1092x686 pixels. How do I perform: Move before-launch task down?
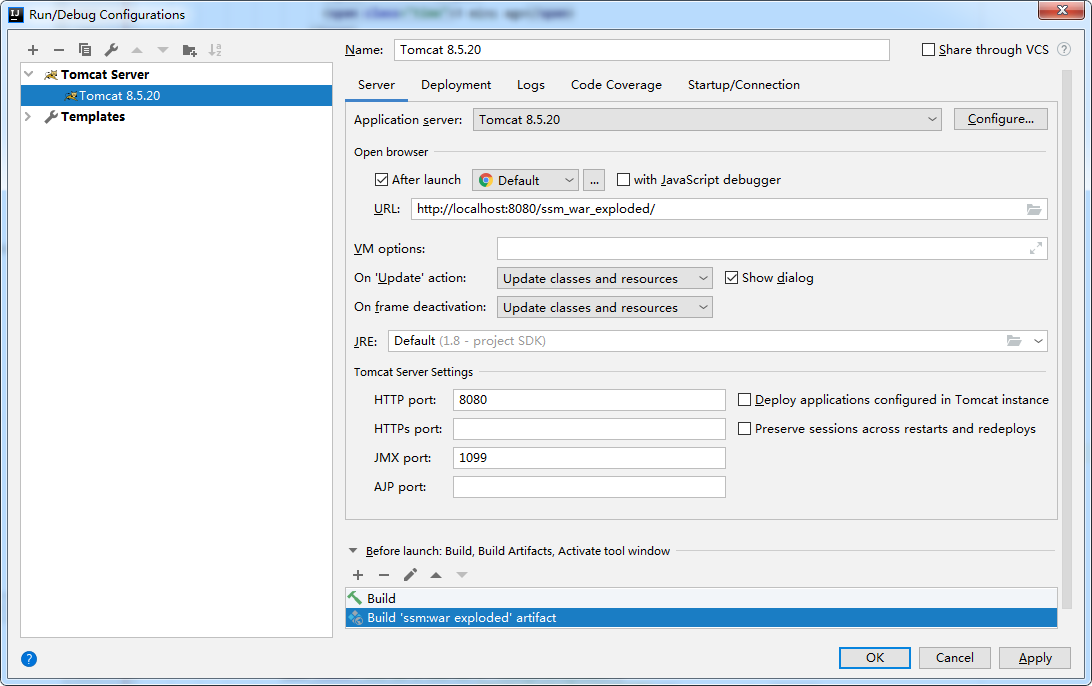pos(462,575)
